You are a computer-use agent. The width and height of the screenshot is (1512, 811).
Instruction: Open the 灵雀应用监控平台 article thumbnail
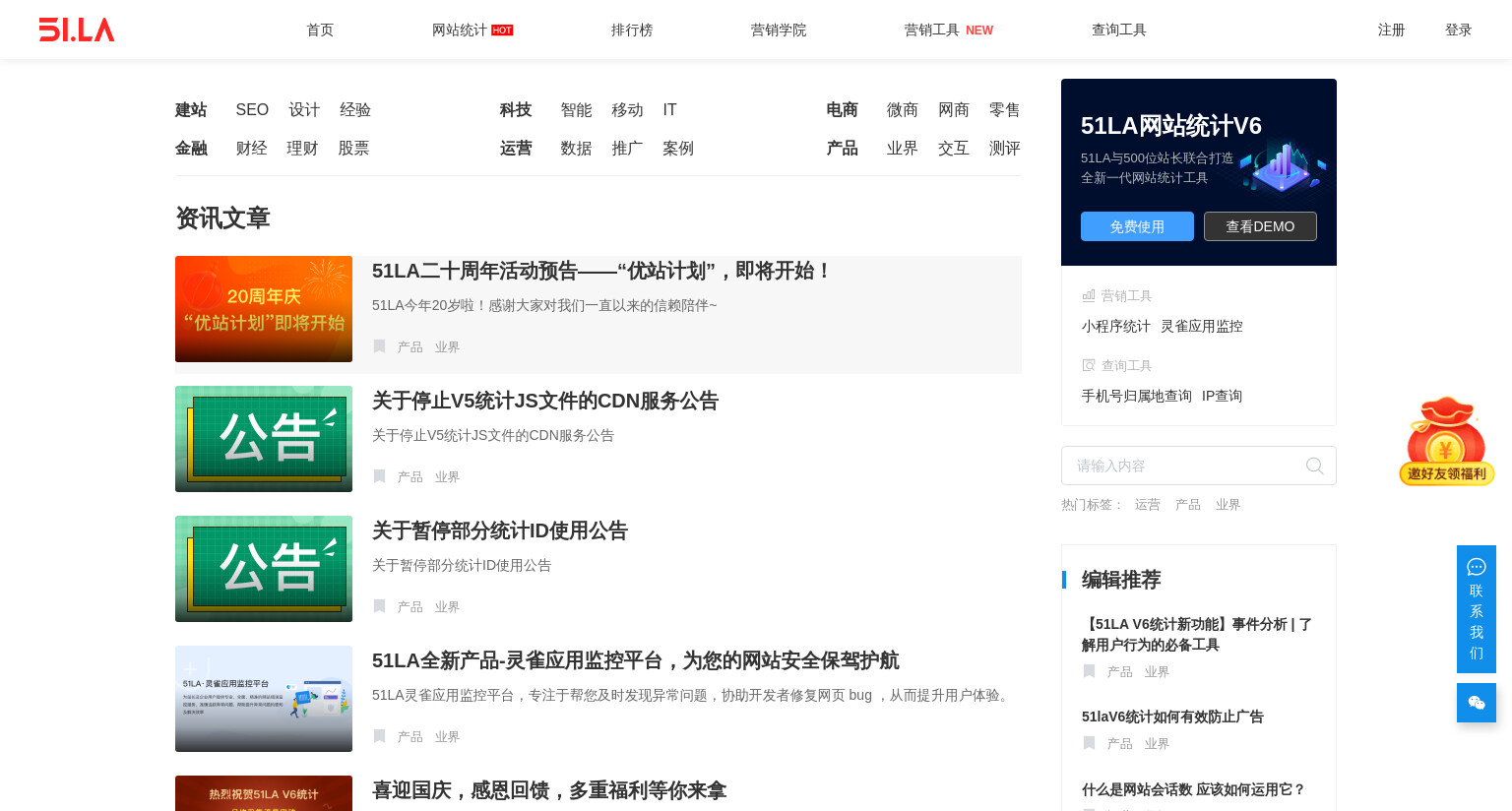pos(264,699)
